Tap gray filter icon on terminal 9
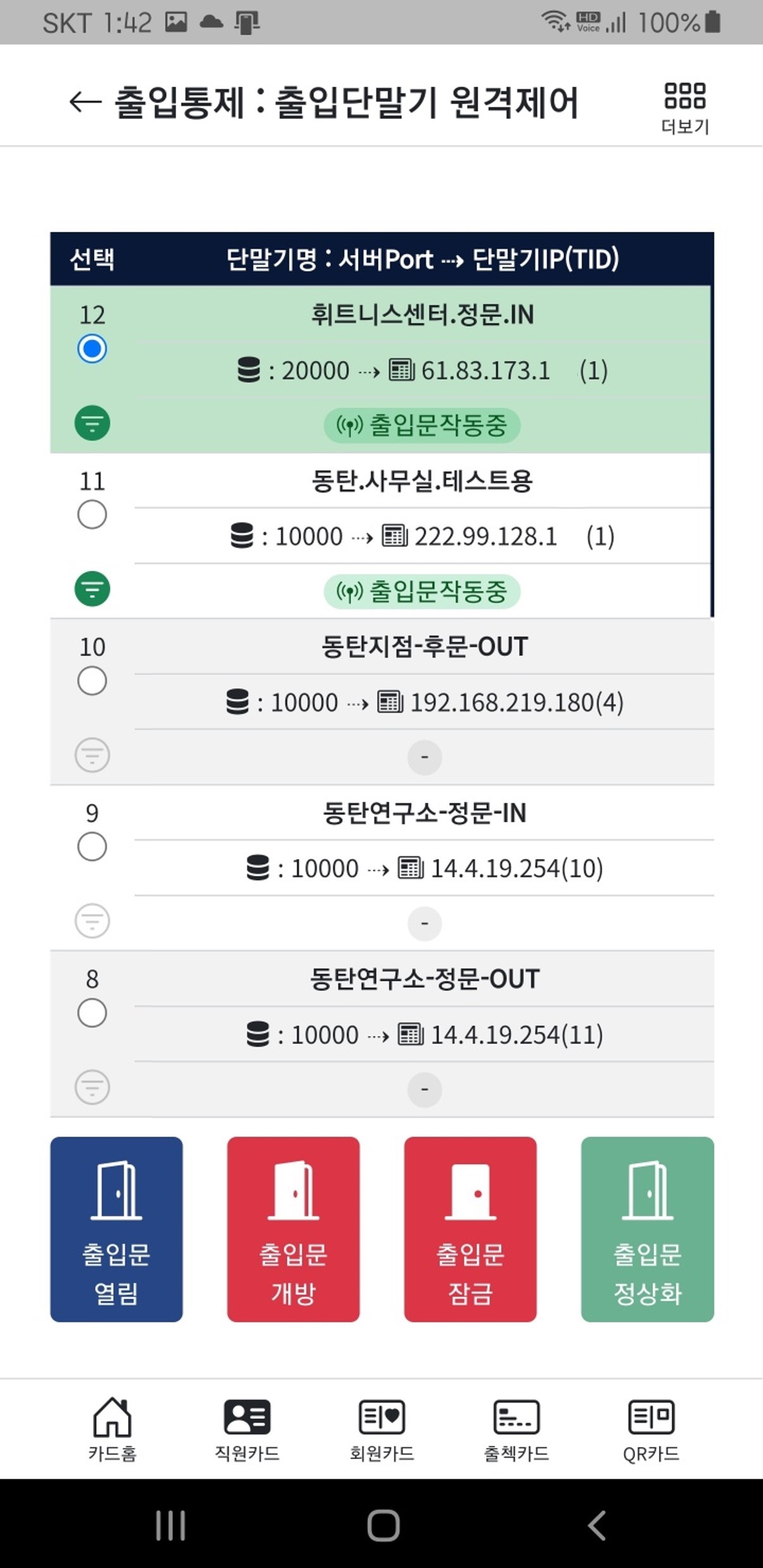Screen dimensions: 763x1568 coord(93,921)
